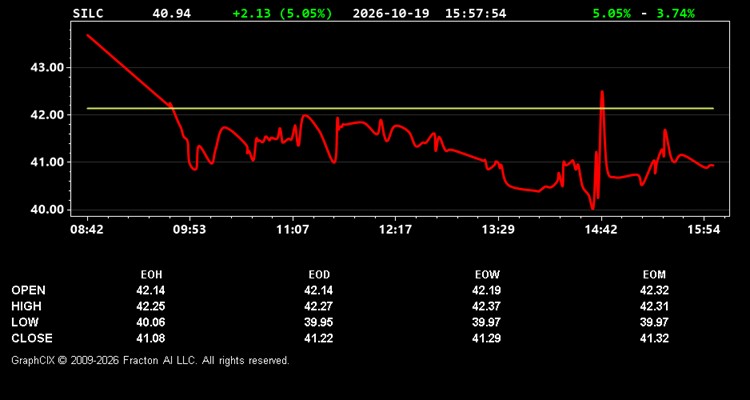The height and width of the screenshot is (400, 750).
Task: Click the GraphCIX copyright notice
Action: tap(150, 360)
